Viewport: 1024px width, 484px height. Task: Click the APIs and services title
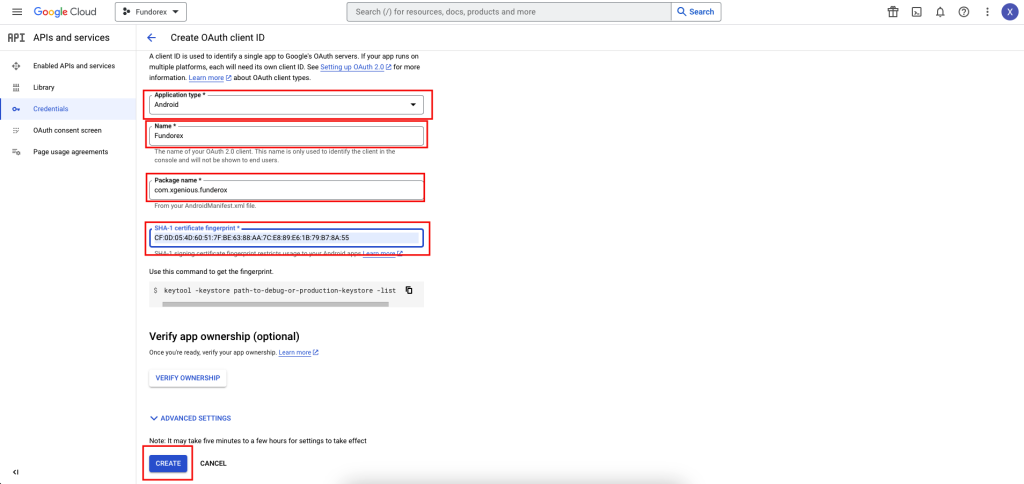click(x=71, y=38)
